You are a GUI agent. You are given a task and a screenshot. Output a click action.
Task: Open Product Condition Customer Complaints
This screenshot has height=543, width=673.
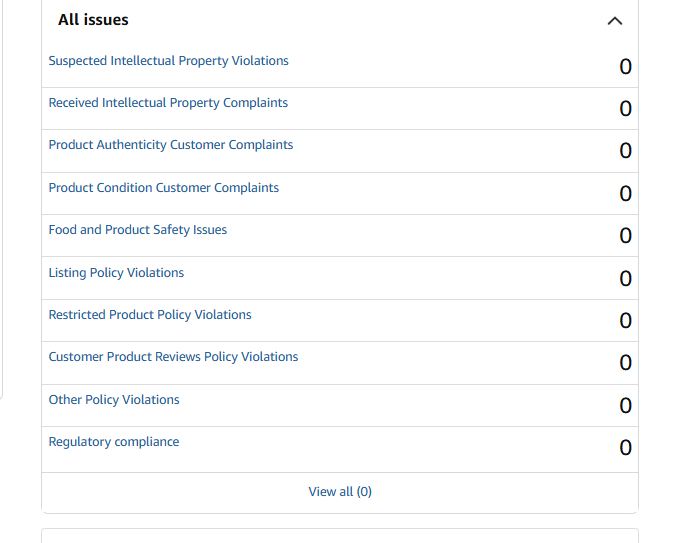164,188
